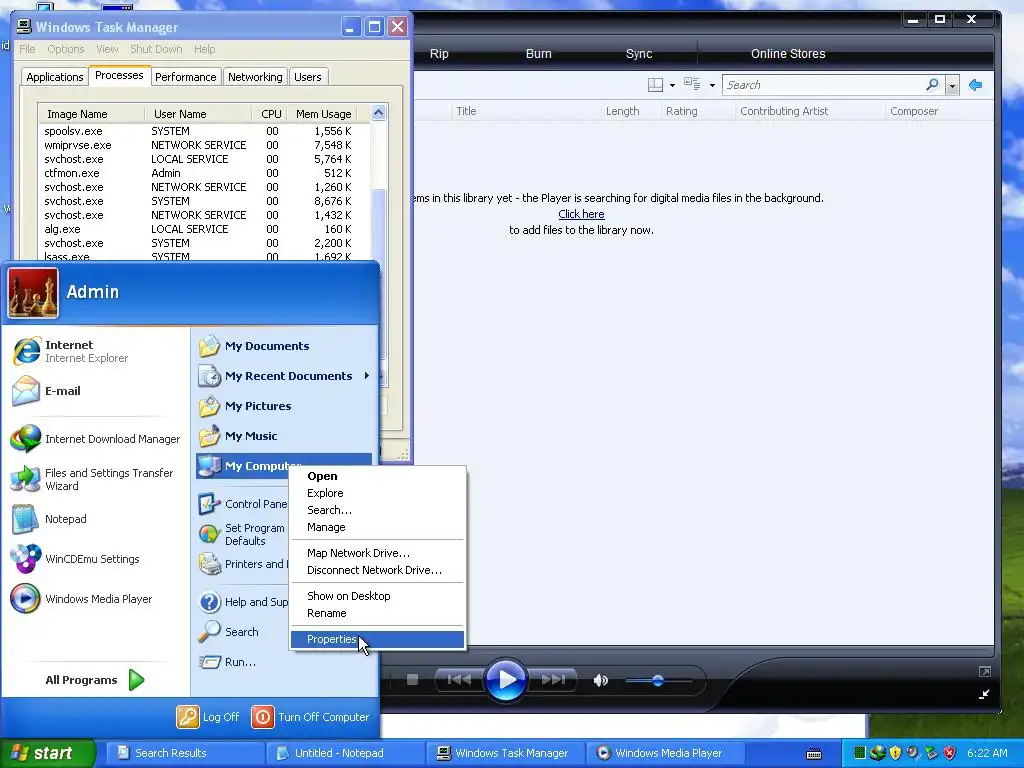Click the 'Click here' link
Image resolution: width=1024 pixels, height=768 pixels.
click(x=581, y=214)
